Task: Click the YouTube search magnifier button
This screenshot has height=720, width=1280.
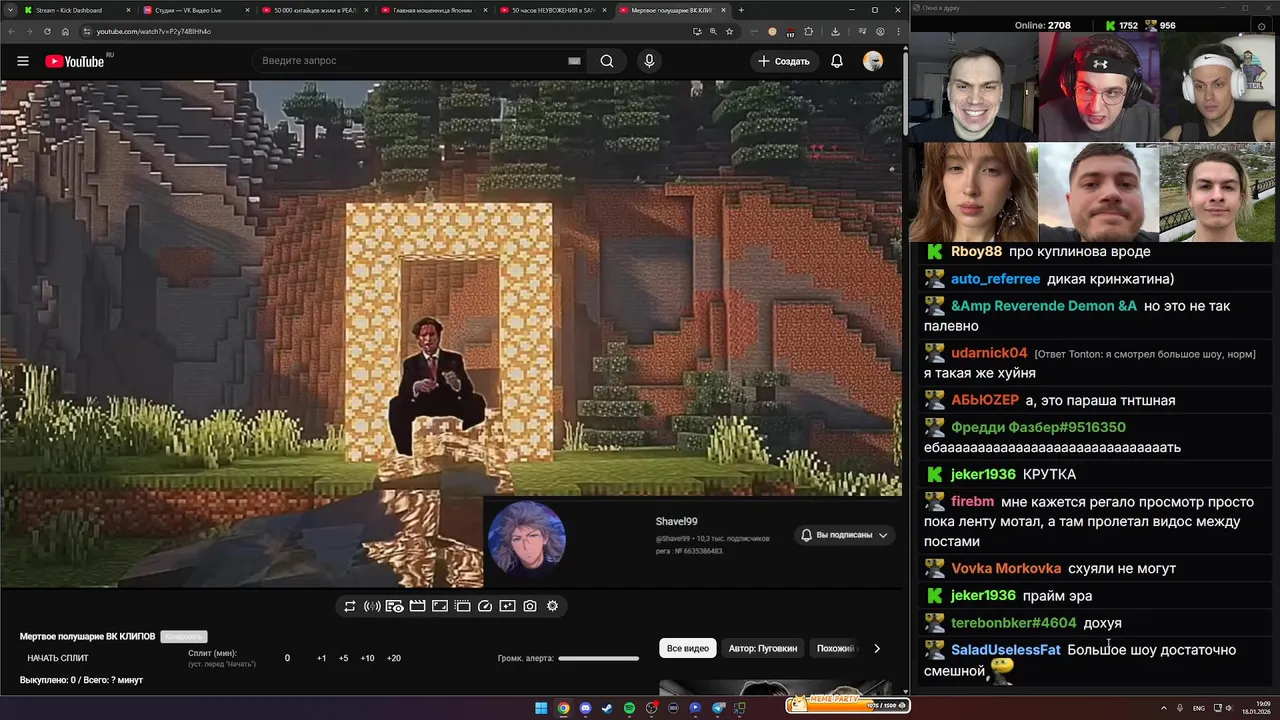Action: pyautogui.click(x=607, y=61)
